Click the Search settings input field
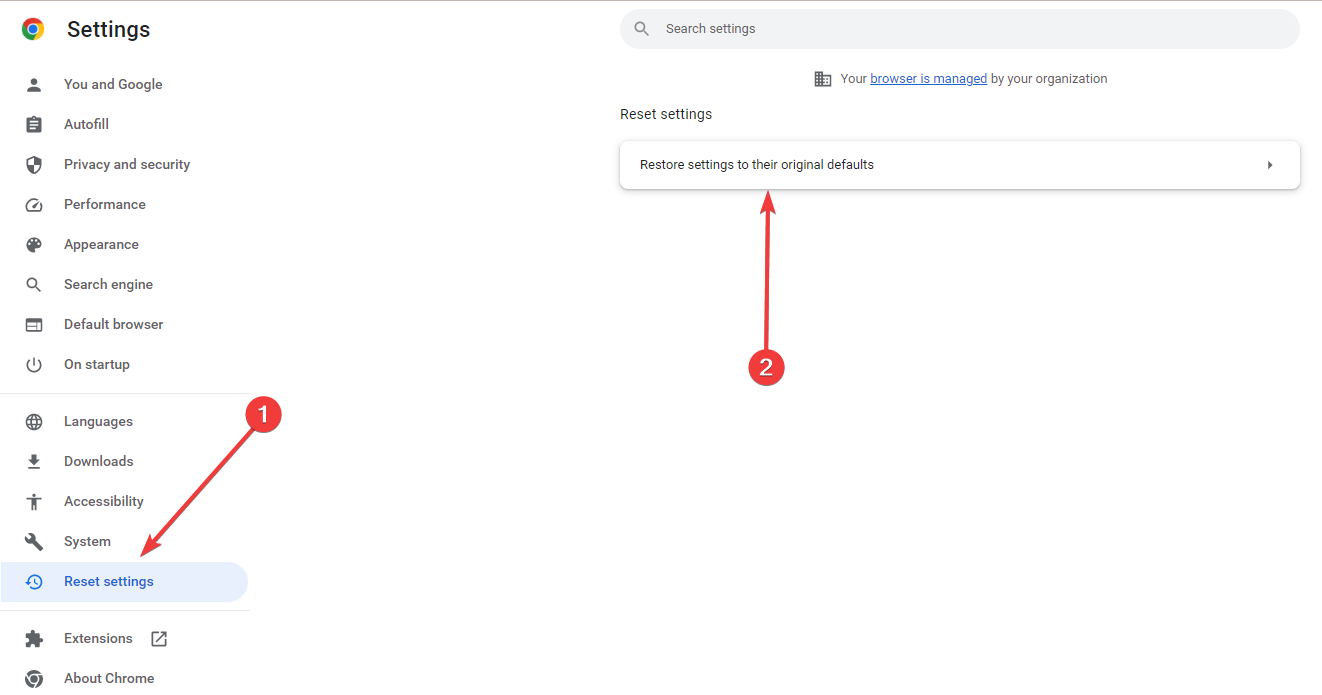This screenshot has width=1322, height=695. click(x=960, y=29)
